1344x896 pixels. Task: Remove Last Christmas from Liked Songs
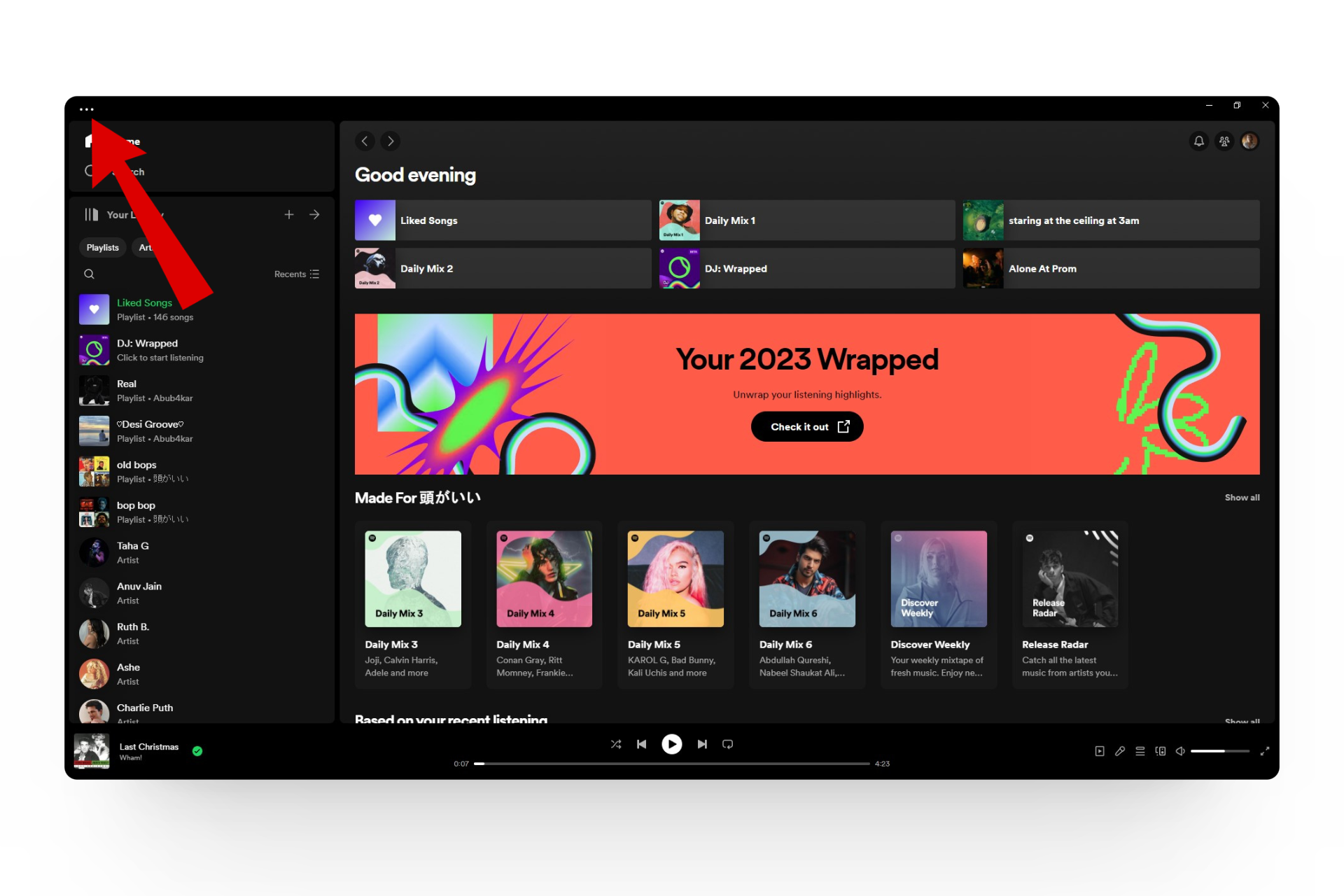click(197, 751)
